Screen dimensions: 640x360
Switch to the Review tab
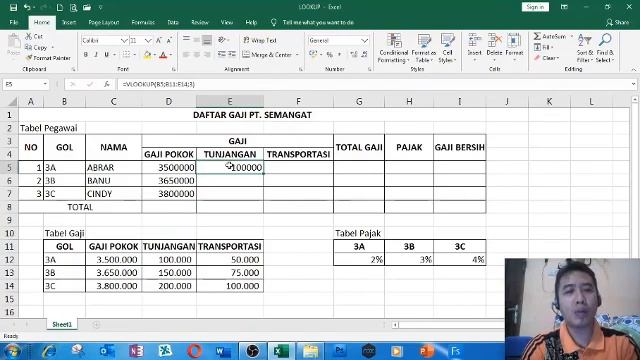tap(200, 22)
